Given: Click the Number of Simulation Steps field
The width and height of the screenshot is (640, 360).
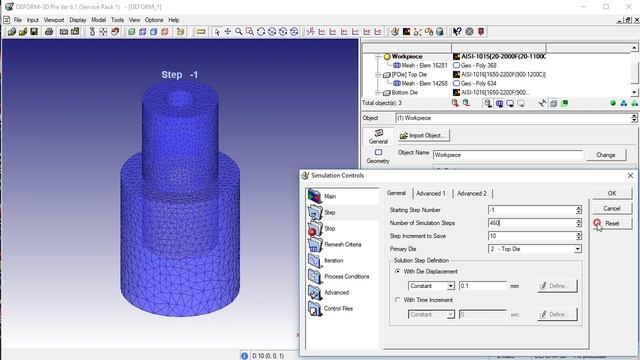Looking at the screenshot, I should (x=532, y=223).
